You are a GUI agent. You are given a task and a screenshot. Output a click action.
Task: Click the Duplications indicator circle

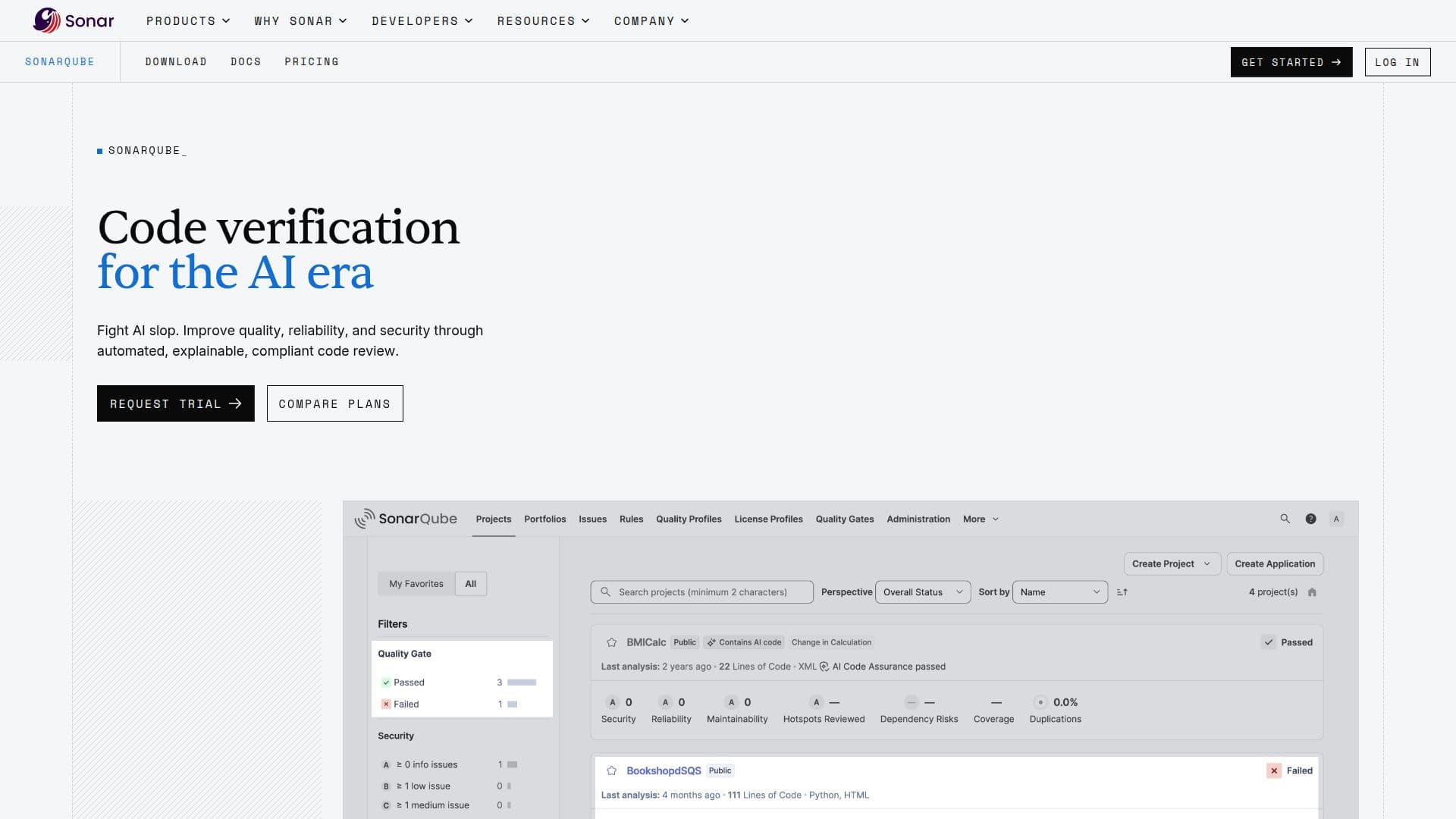[x=1040, y=702]
